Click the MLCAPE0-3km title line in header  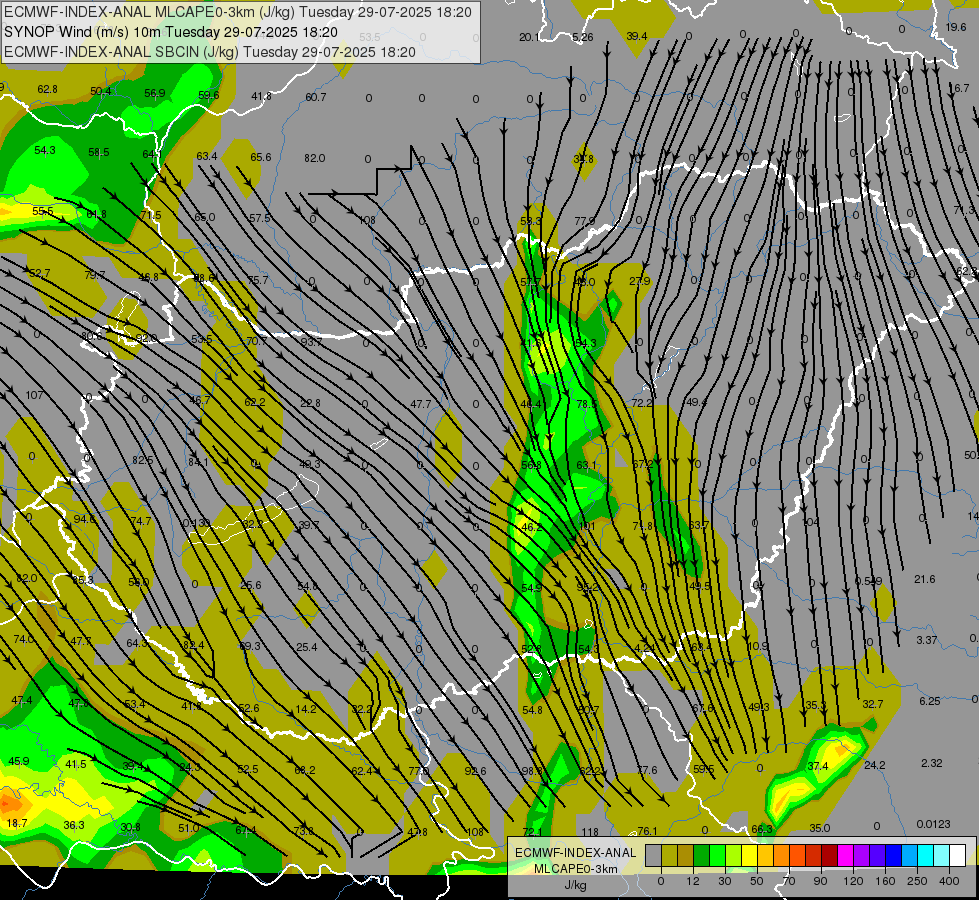pos(238,12)
